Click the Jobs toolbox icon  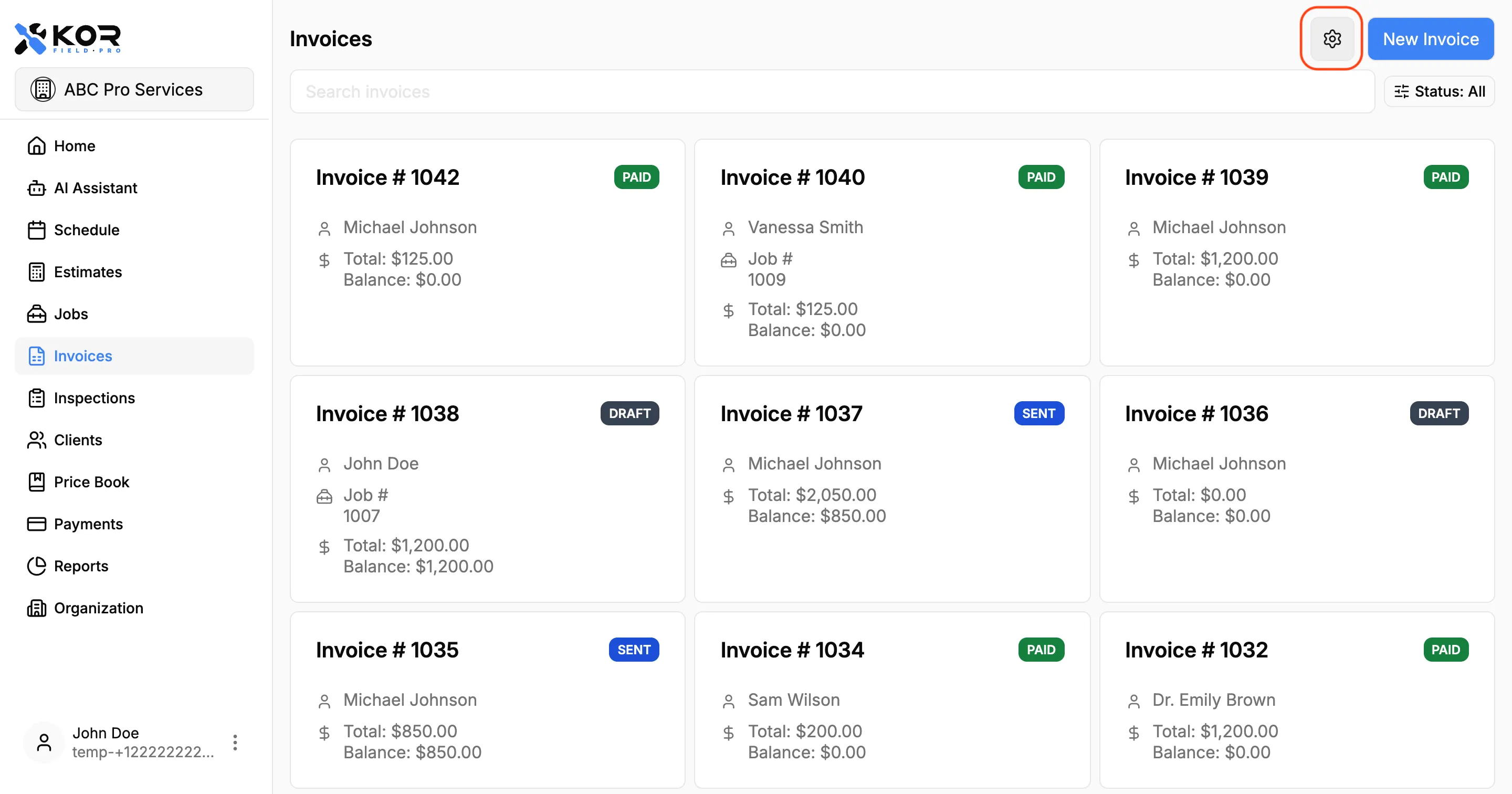click(x=36, y=314)
